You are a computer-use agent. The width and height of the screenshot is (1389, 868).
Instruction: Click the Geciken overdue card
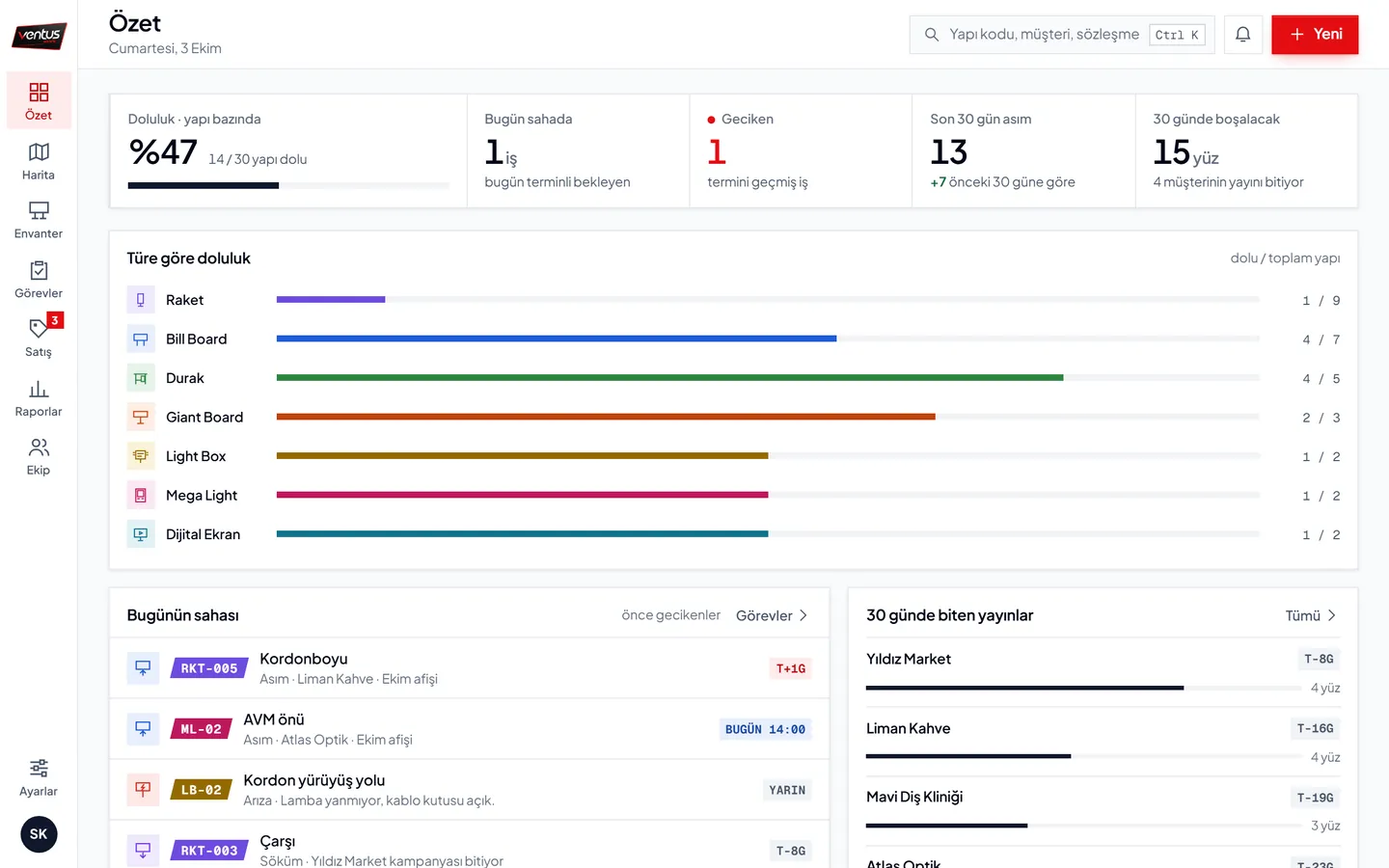point(801,150)
